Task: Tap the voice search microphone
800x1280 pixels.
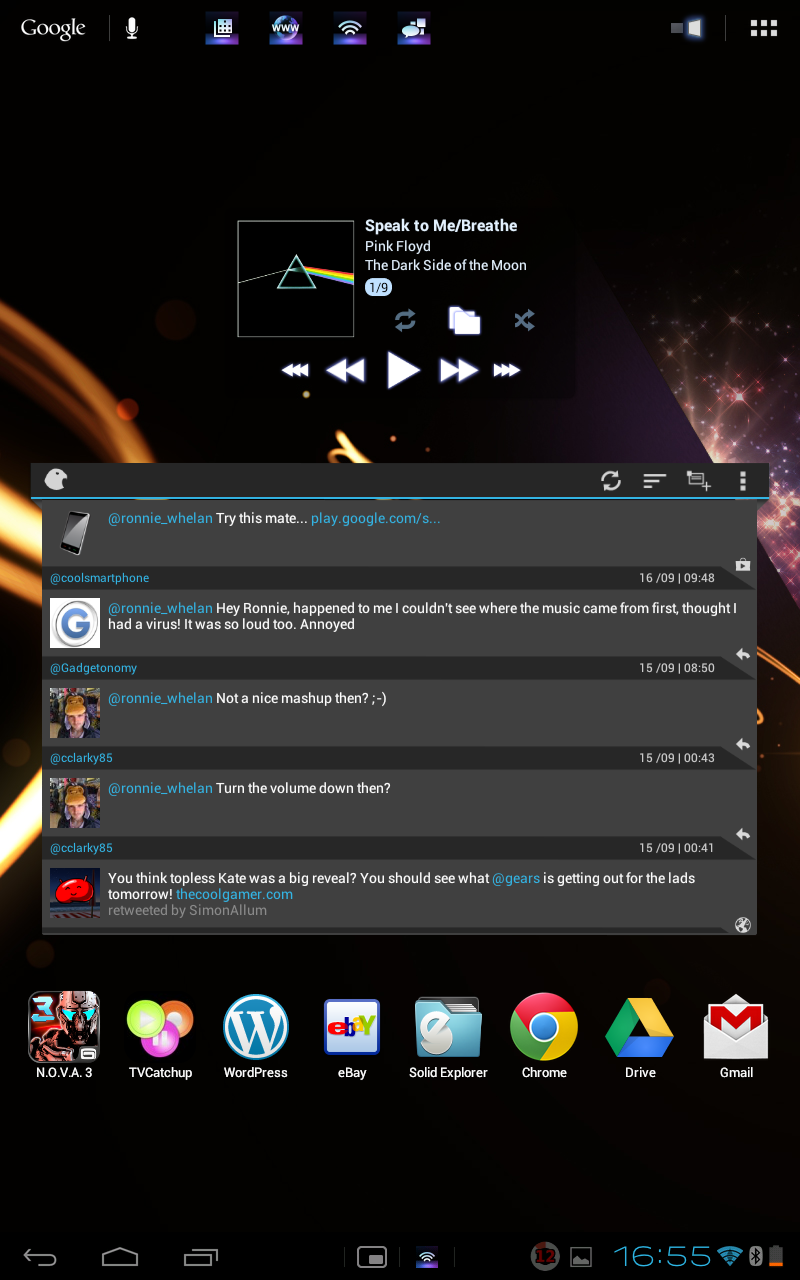Action: [132, 28]
